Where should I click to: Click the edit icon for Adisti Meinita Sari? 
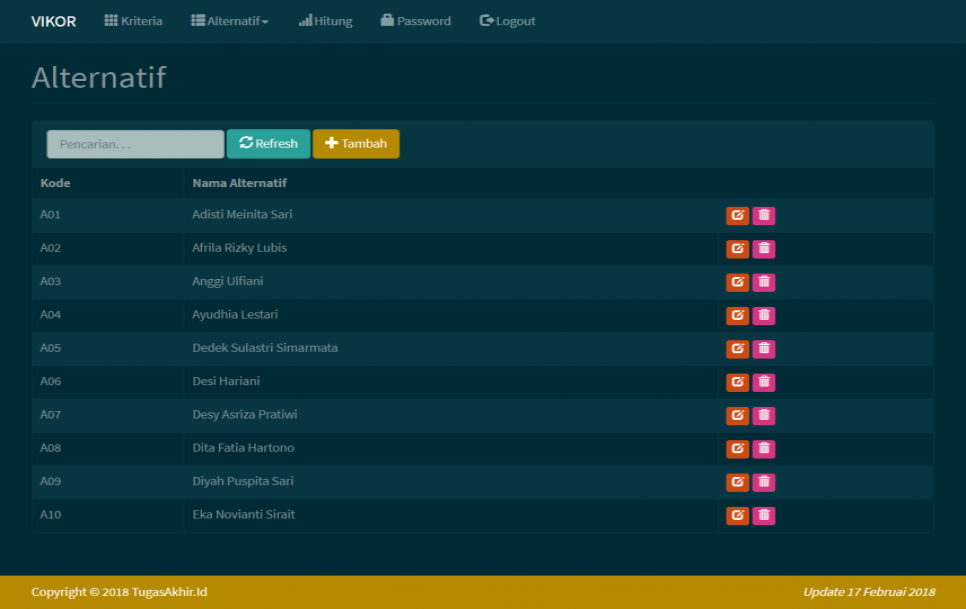(x=737, y=216)
